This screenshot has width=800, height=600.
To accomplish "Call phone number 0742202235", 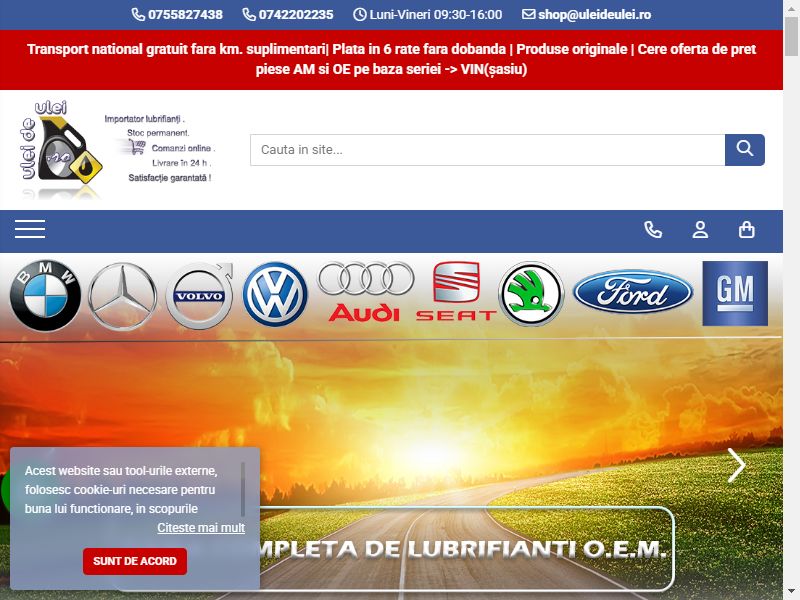I will pyautogui.click(x=288, y=15).
